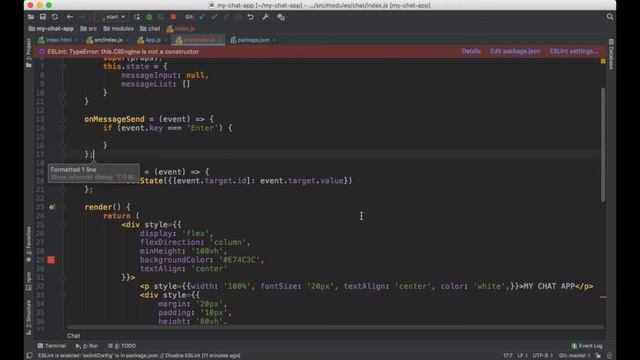Click the yellow inspection indicator atop the scrollbar
Screen dimensions: 640x360
pos(603,61)
